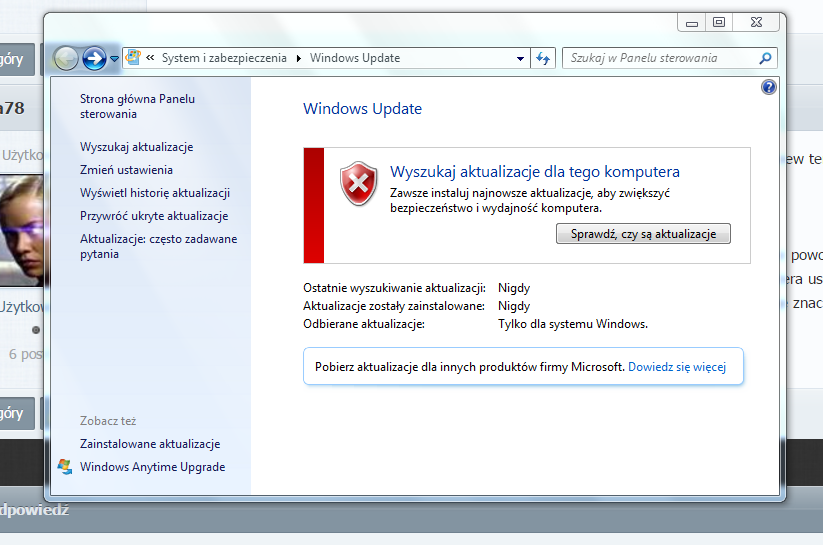Click the Windows Anytime Upgrade flag icon
The height and width of the screenshot is (545, 823).
65,467
